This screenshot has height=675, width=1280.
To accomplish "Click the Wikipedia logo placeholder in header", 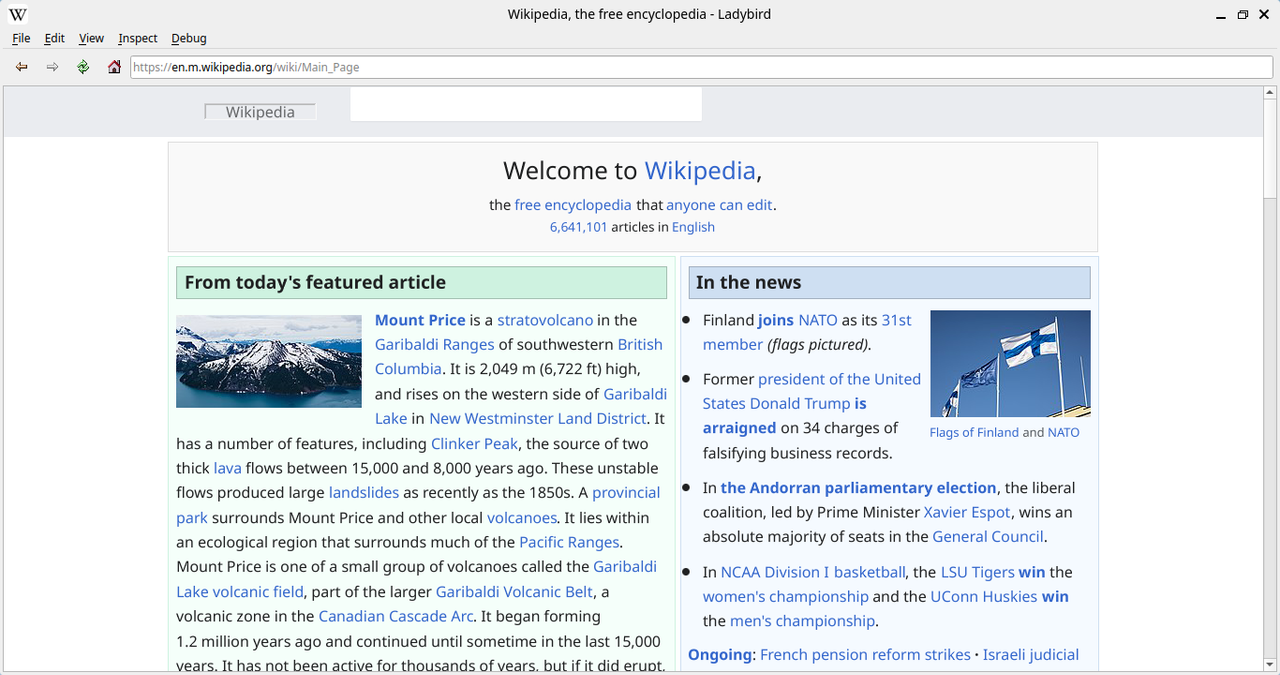I will coord(260,112).
